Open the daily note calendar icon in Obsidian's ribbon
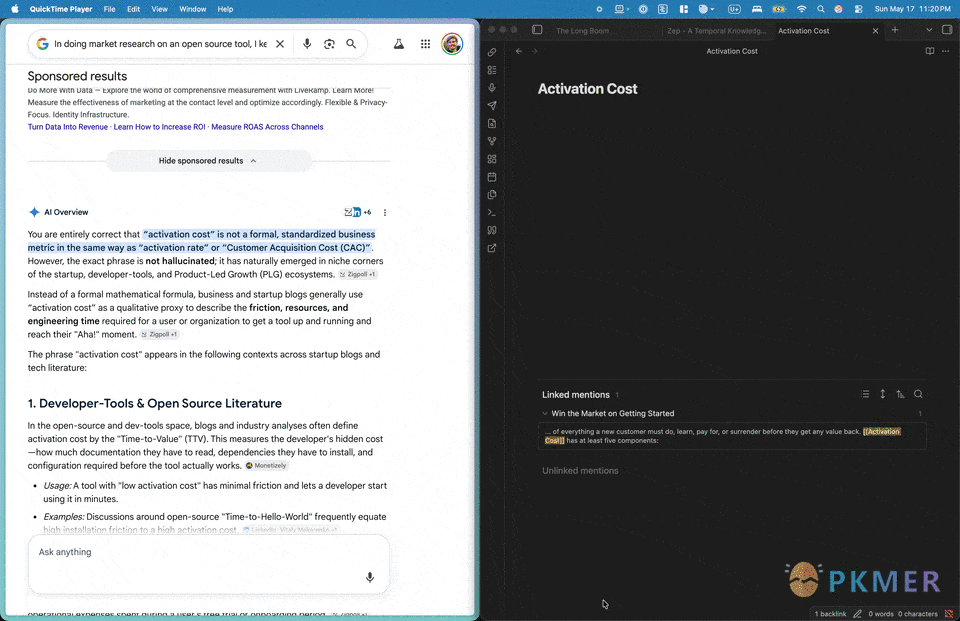The width and height of the screenshot is (960, 621). [492, 177]
